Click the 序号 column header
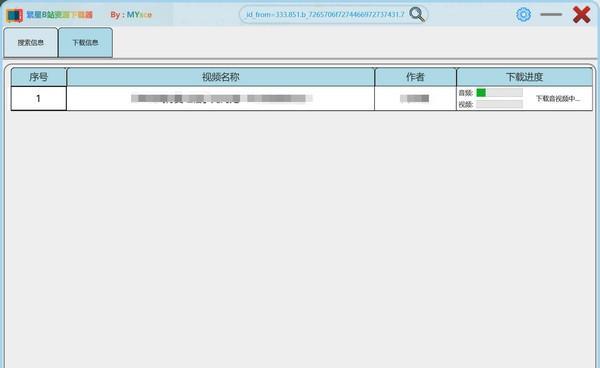 click(x=39, y=77)
